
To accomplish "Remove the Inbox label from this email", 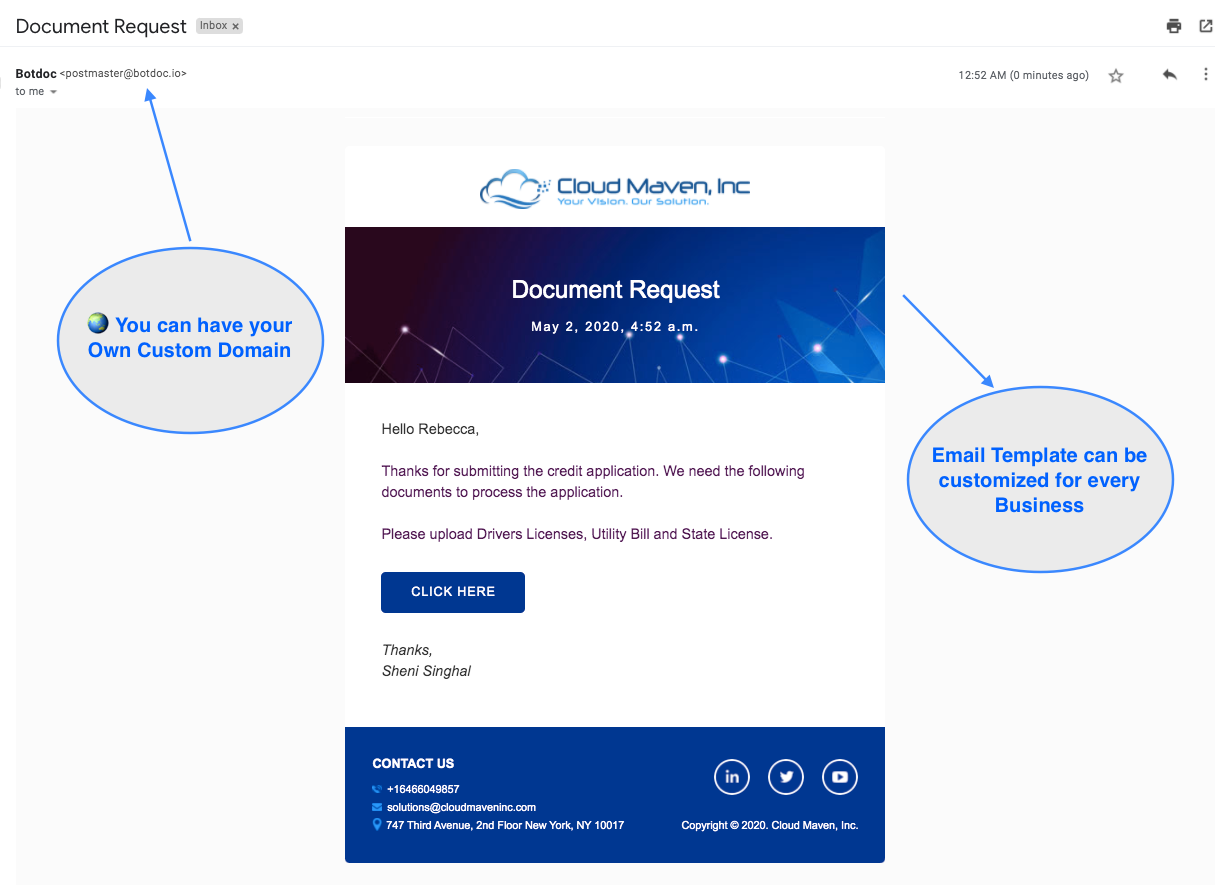I will click(x=233, y=25).
